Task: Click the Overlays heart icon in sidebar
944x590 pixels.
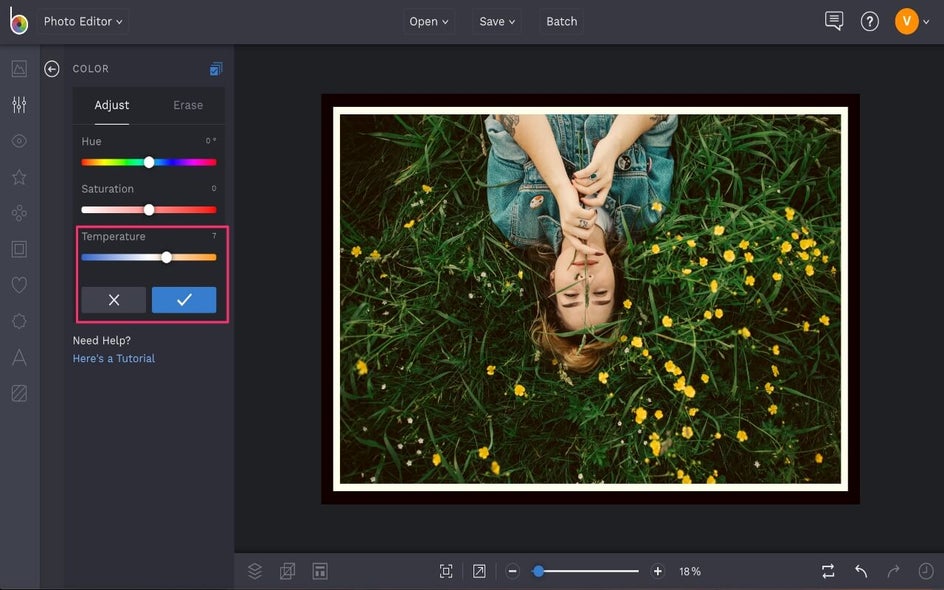Action: (x=19, y=285)
